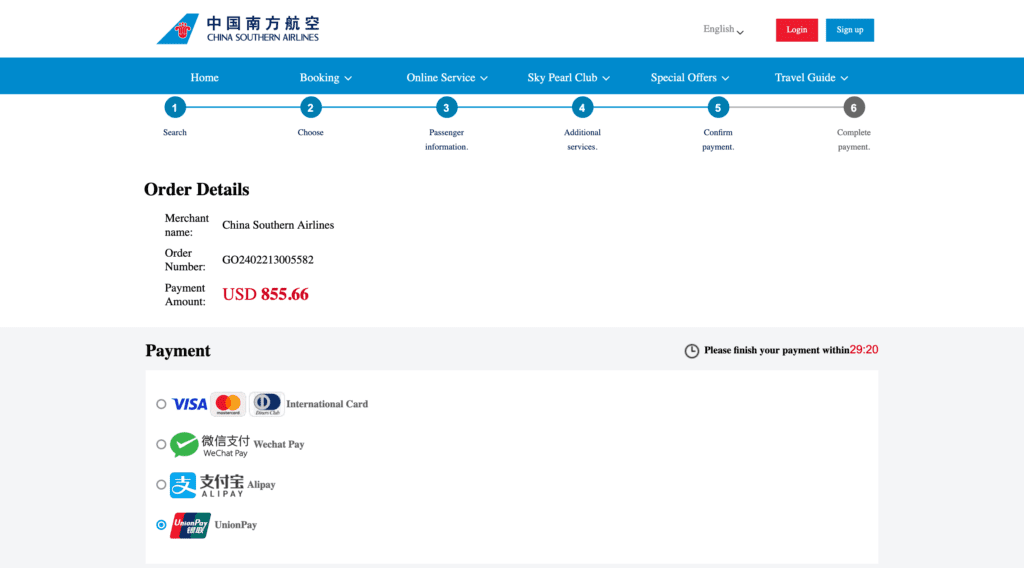Click the Confirm payment step label
1024x568 pixels.
point(718,140)
